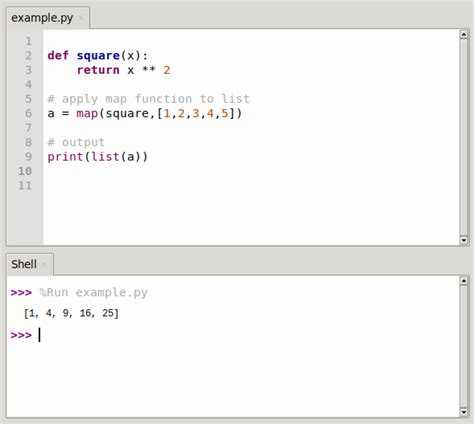
Task: Click line number 4 in gutter
Action: point(28,84)
